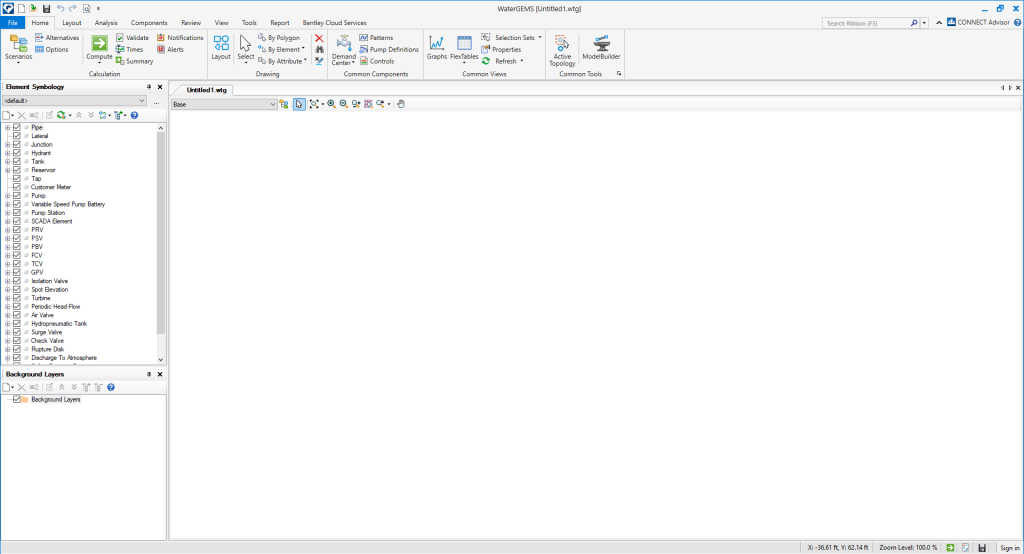Launch Active Topology tool

click(562, 50)
